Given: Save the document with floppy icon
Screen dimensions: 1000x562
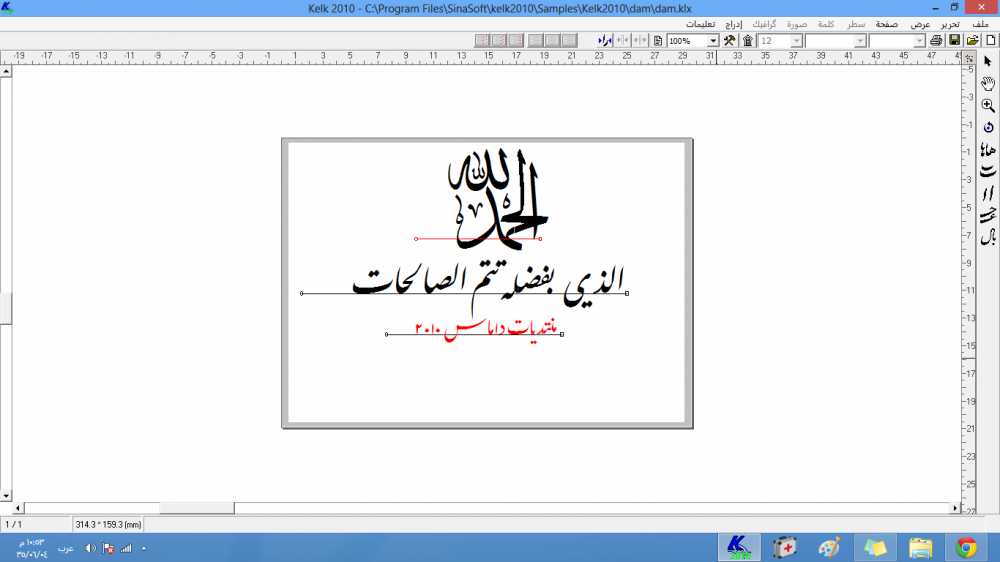Looking at the screenshot, I should (954, 40).
